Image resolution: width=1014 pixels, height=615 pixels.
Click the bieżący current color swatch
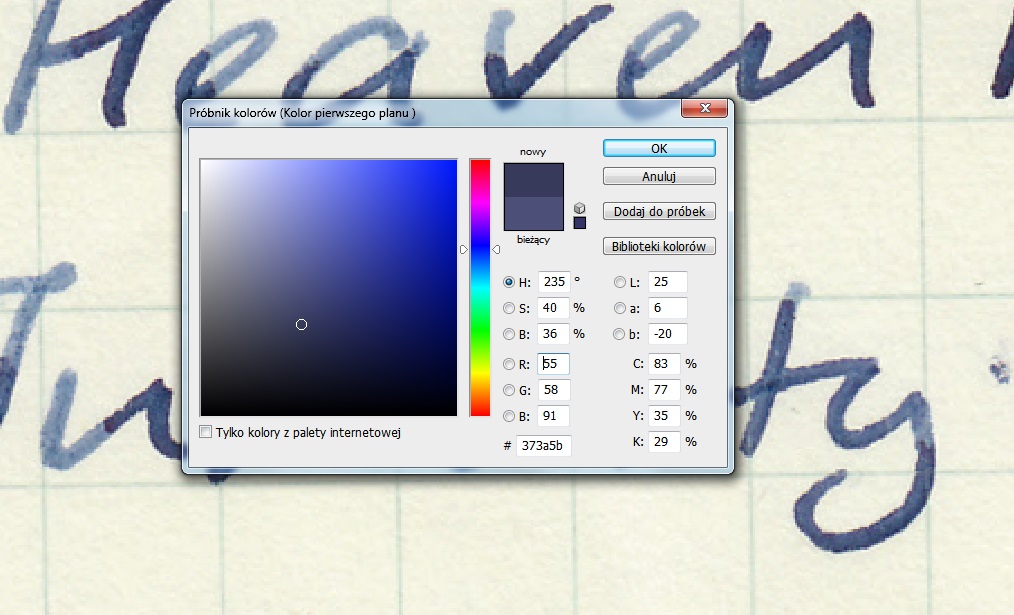[x=534, y=214]
